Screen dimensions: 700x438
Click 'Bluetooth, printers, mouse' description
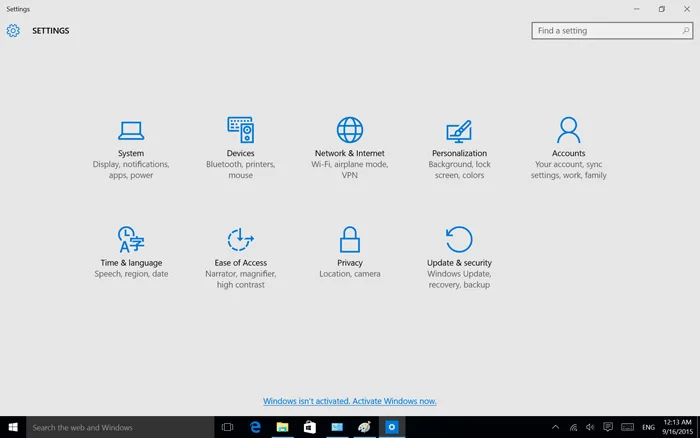241,170
